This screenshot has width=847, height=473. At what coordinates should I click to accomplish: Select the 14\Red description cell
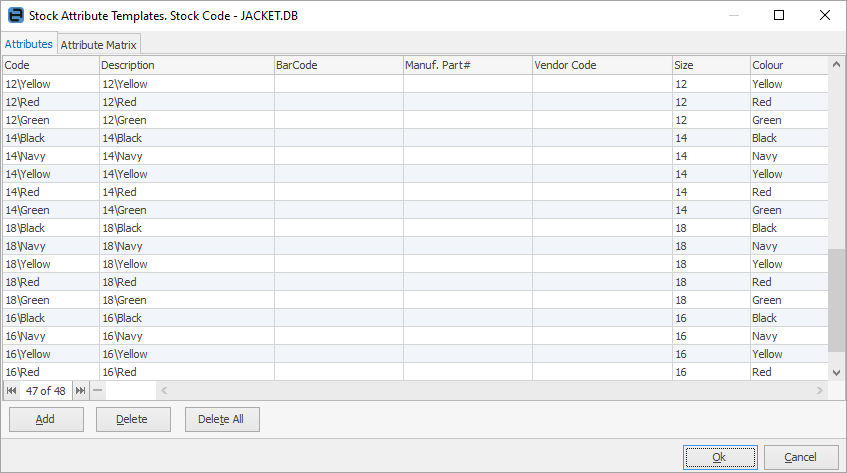coord(187,192)
